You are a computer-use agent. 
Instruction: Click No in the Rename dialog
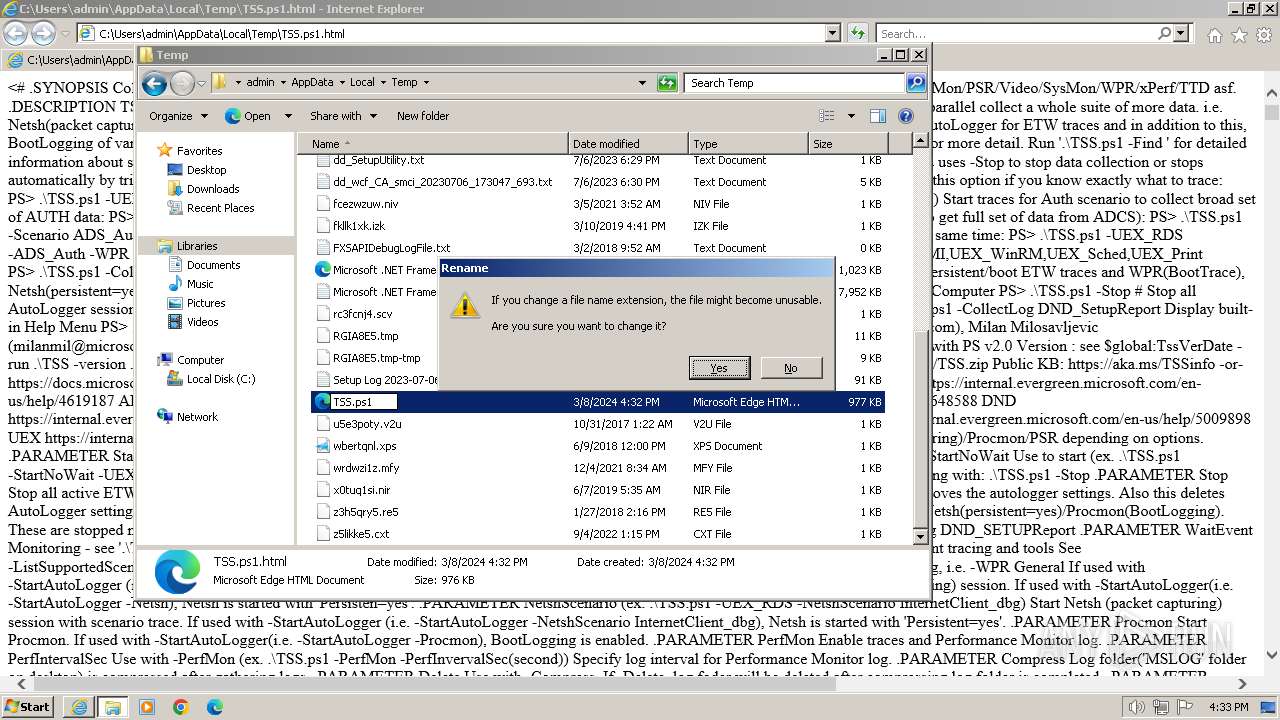790,368
